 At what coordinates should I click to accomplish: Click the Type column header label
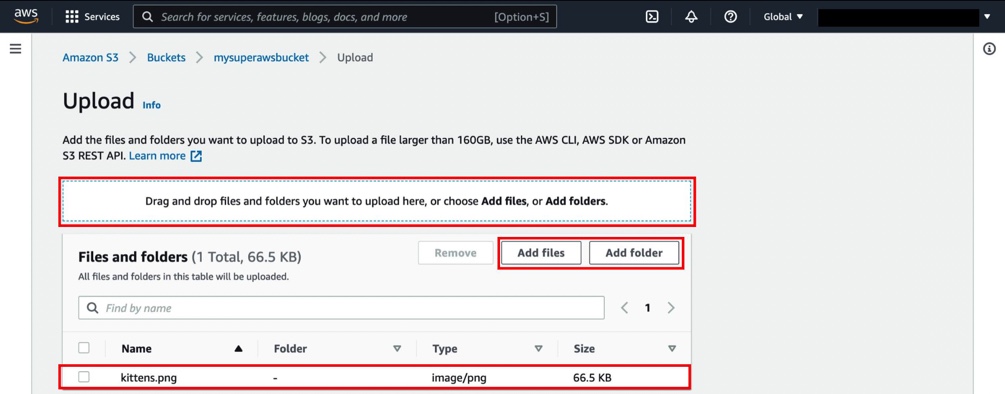coord(445,349)
